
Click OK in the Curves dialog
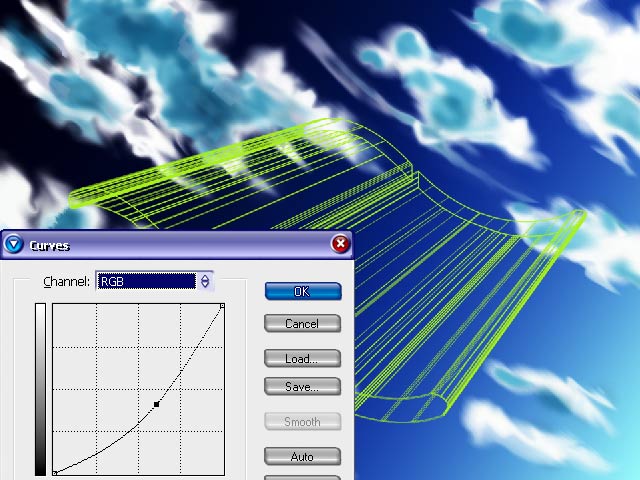[x=303, y=291]
